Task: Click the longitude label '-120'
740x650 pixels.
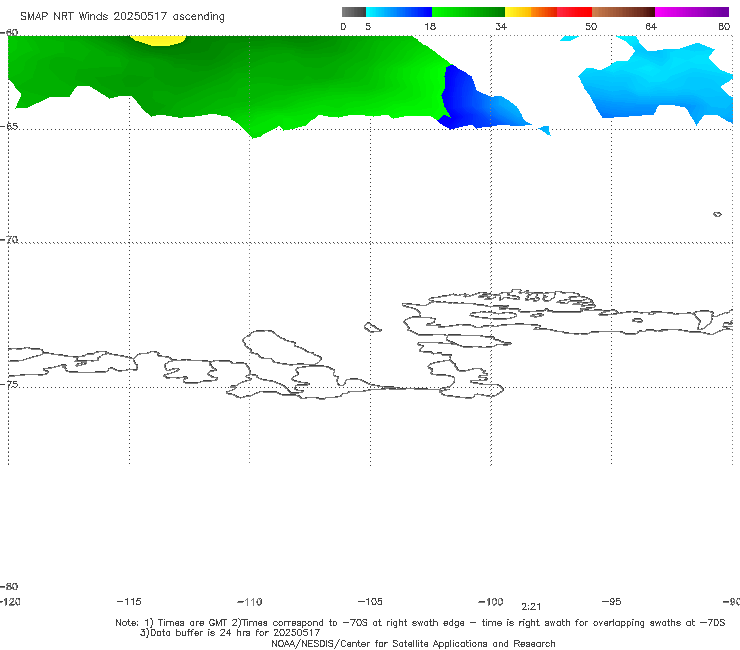Action: point(10,601)
